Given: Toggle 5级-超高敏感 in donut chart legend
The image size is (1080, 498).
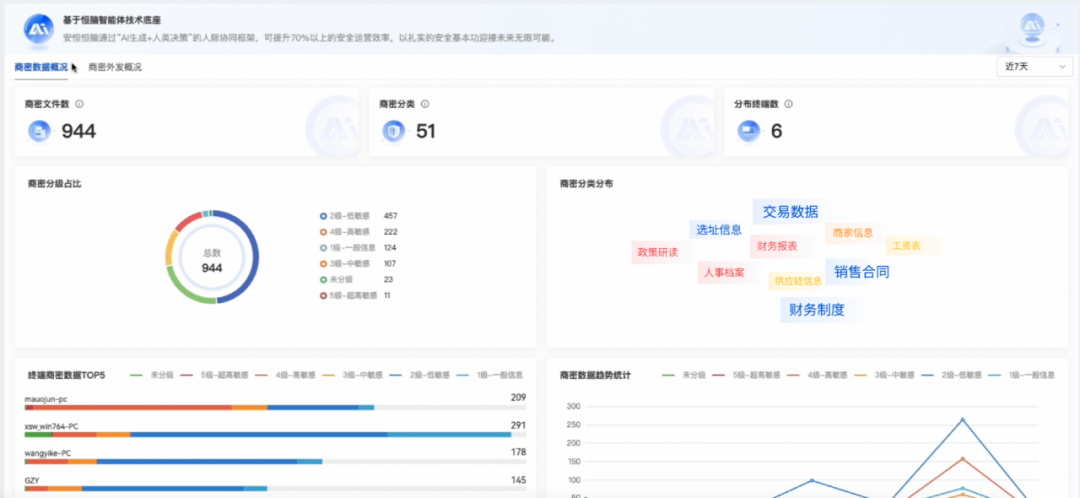Looking at the screenshot, I should pos(353,296).
